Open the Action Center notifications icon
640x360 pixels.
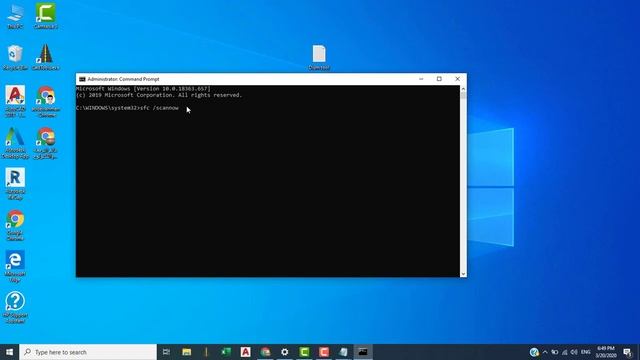[628, 352]
